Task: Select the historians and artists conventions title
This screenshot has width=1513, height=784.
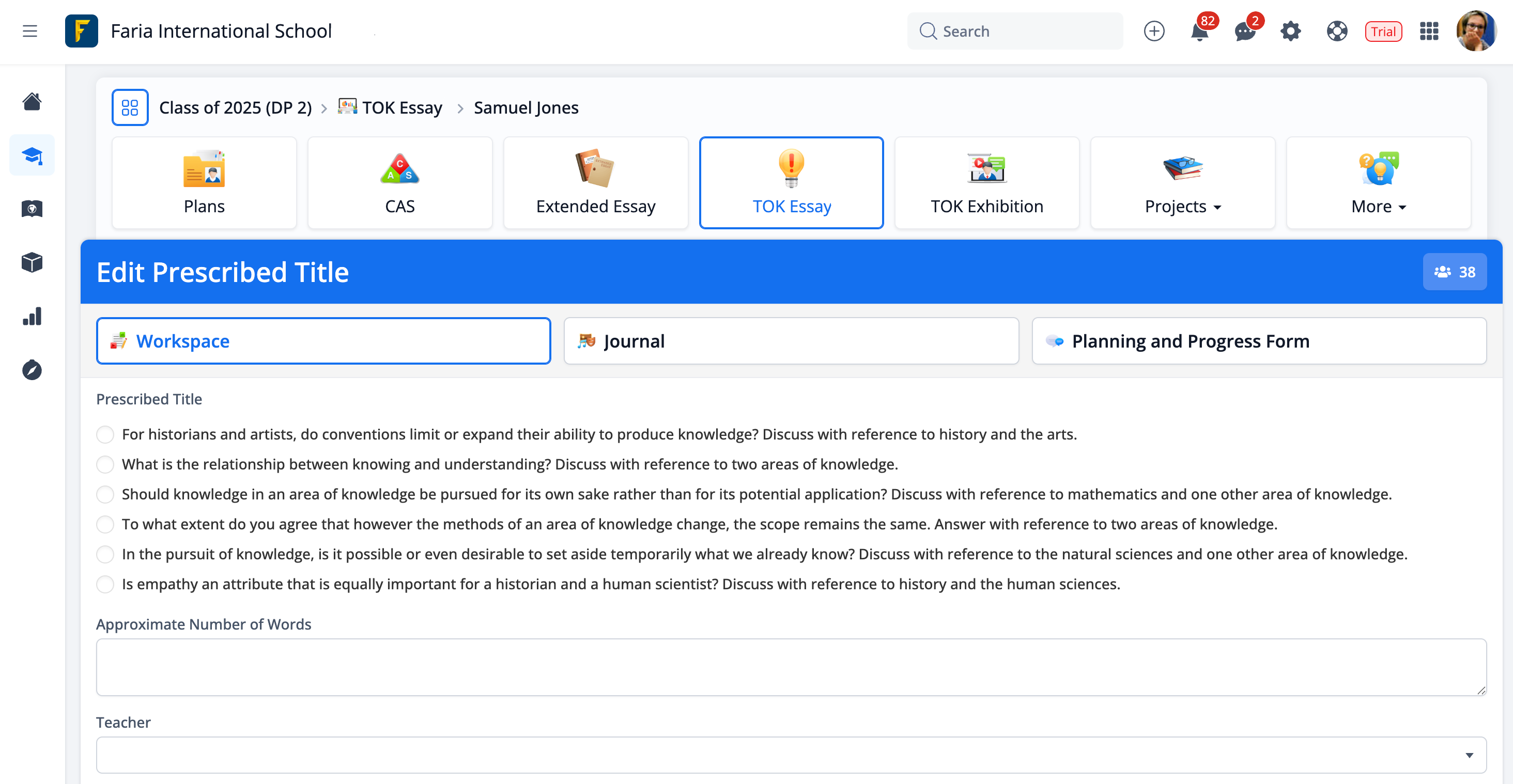Action: [105, 435]
